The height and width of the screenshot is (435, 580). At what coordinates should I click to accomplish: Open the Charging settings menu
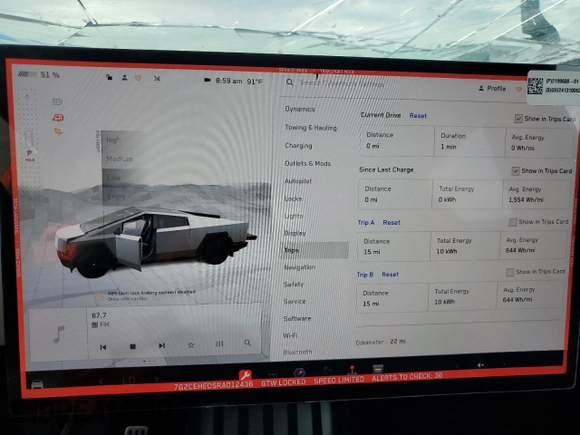click(299, 146)
